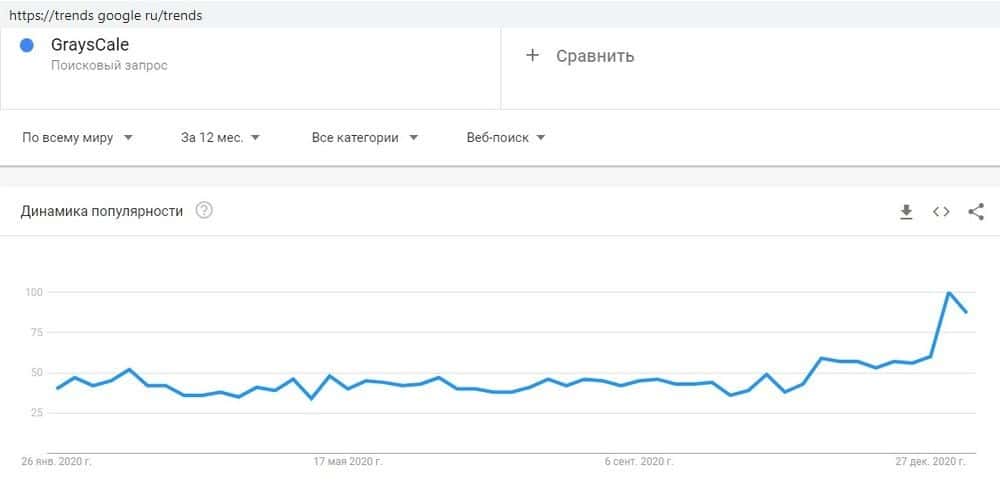Expand the Все категории dropdown
This screenshot has width=1000, height=486.
click(x=365, y=138)
